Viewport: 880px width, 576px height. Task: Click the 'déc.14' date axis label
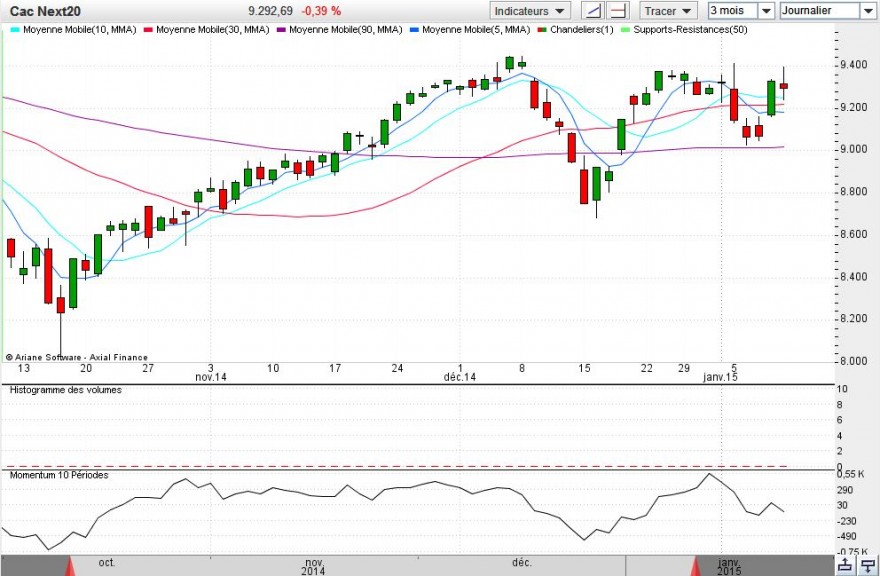pyautogui.click(x=460, y=378)
